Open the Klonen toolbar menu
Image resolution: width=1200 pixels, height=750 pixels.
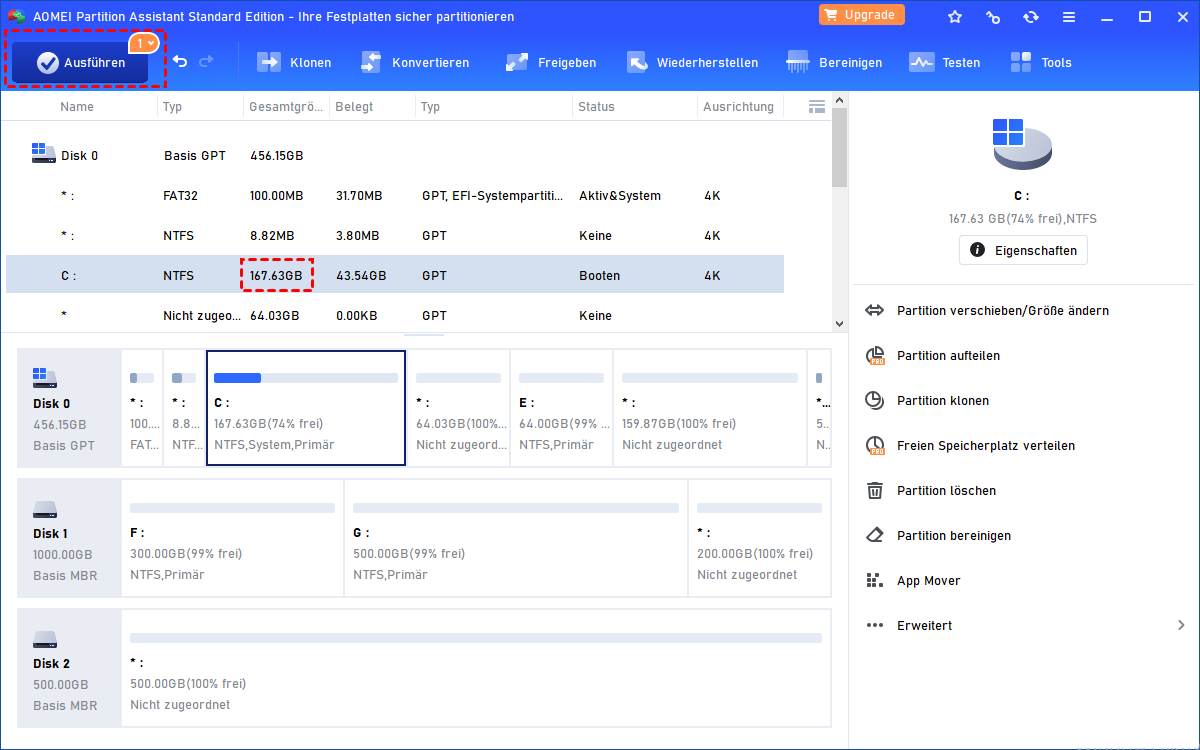pyautogui.click(x=294, y=62)
